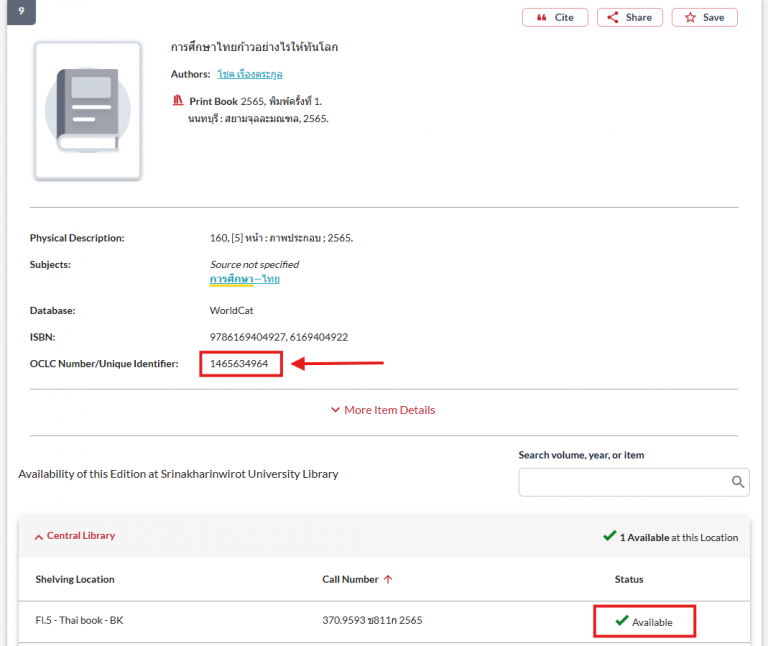
Task: Click the green checkmark beside Available status
Action: tap(622, 621)
